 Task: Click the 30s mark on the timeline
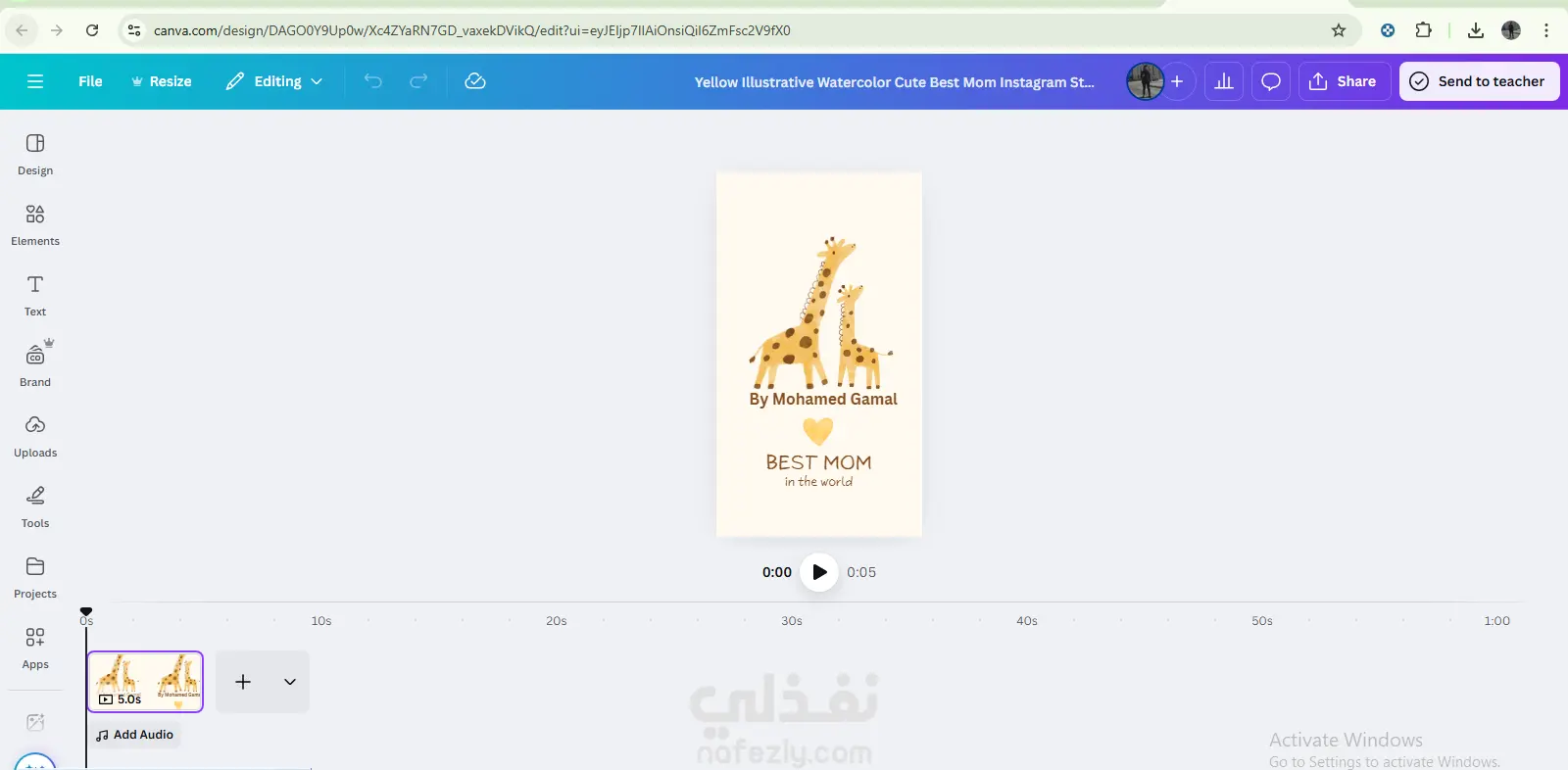point(792,621)
